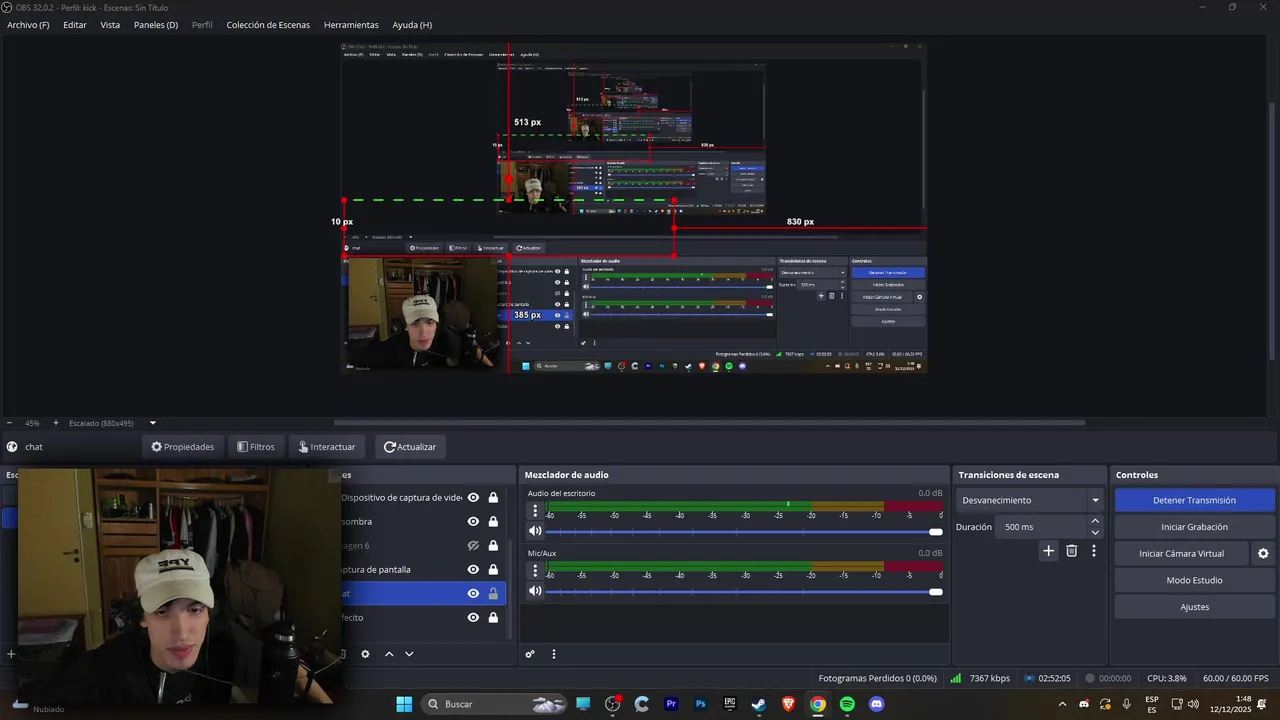The height and width of the screenshot is (720, 1280).
Task: Hide the selected chat source
Action: point(473,593)
